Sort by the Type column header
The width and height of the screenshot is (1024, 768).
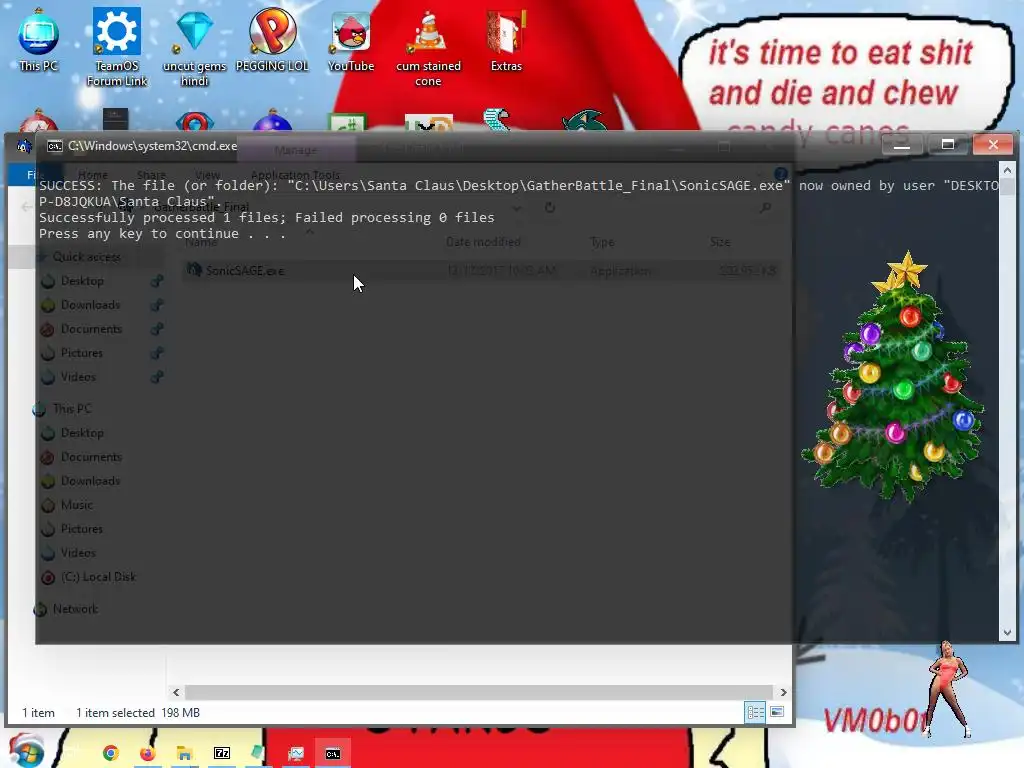coord(601,242)
